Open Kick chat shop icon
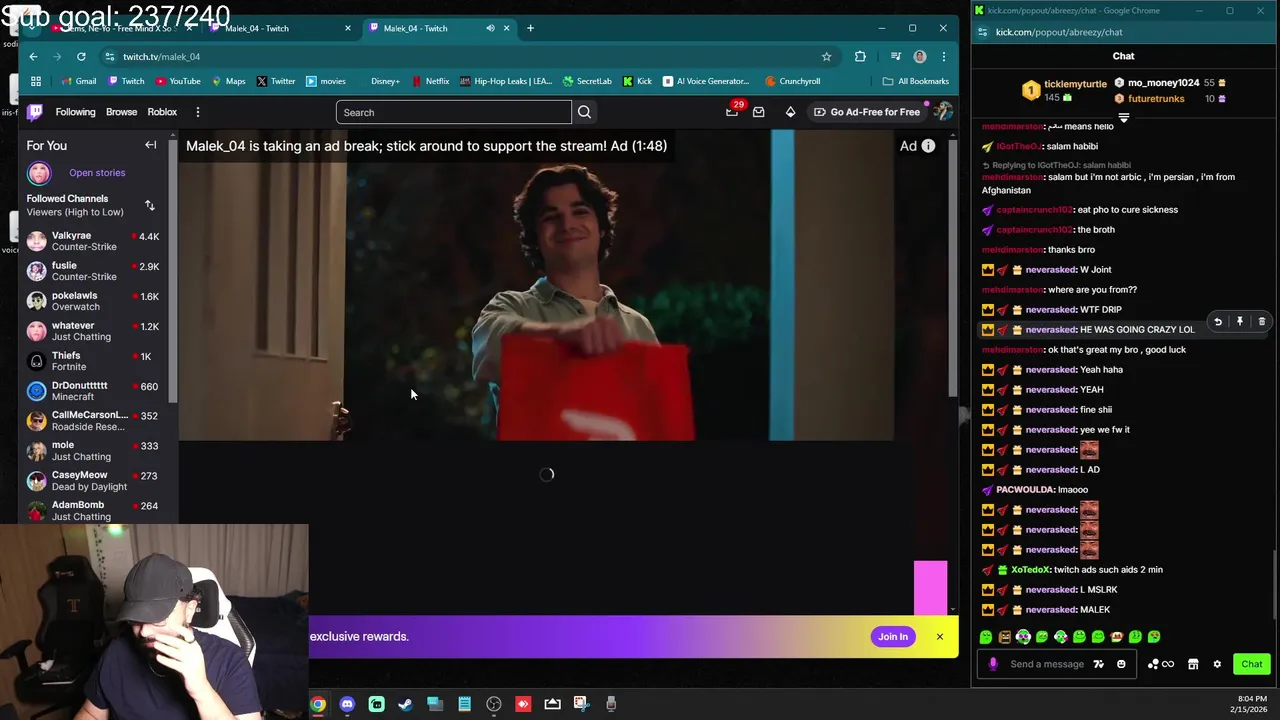Viewport: 1280px width, 720px height. 1193,664
